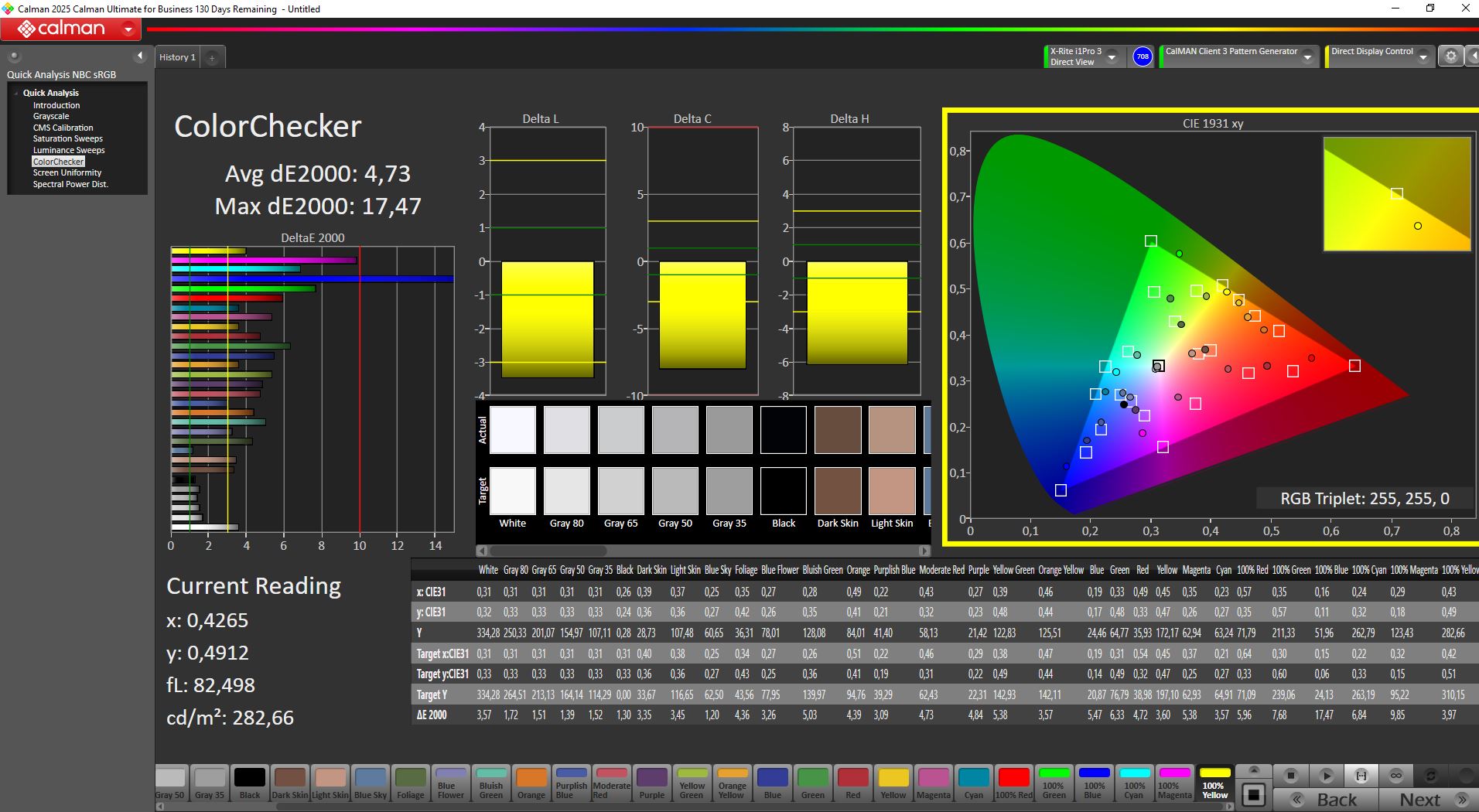Viewport: 1479px width, 812px height.
Task: Select the History 1 tab
Action: [x=177, y=57]
